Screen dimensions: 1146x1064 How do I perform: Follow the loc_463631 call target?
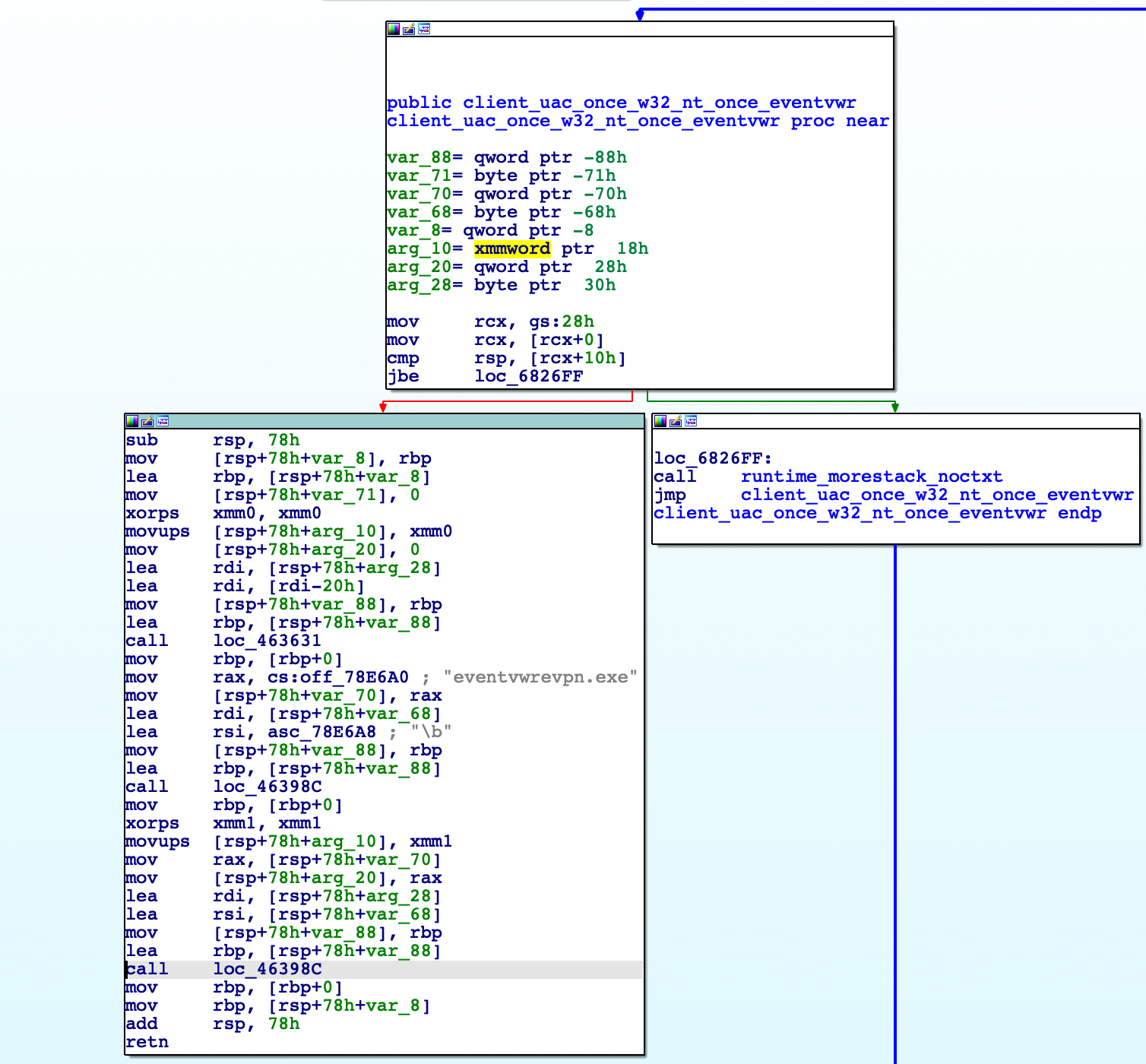point(268,641)
